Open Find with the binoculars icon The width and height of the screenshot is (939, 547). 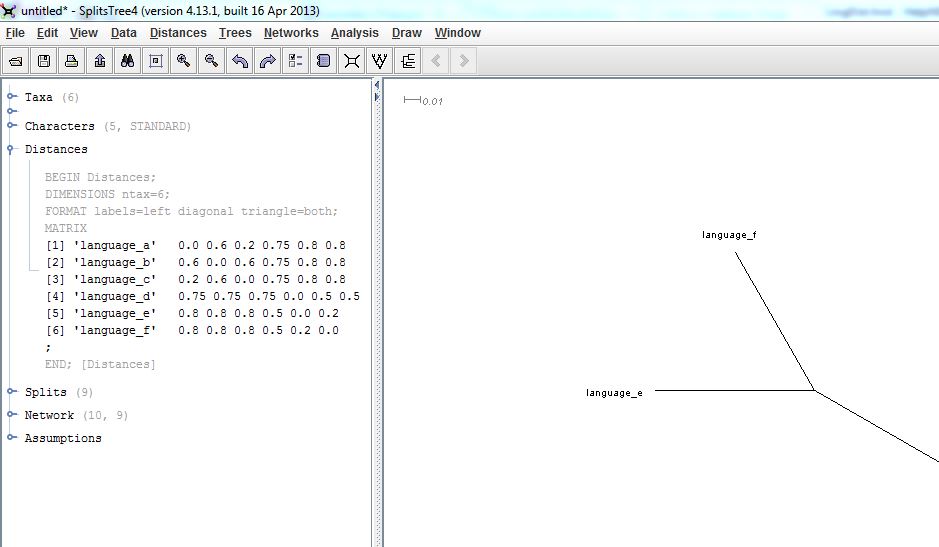coord(128,61)
